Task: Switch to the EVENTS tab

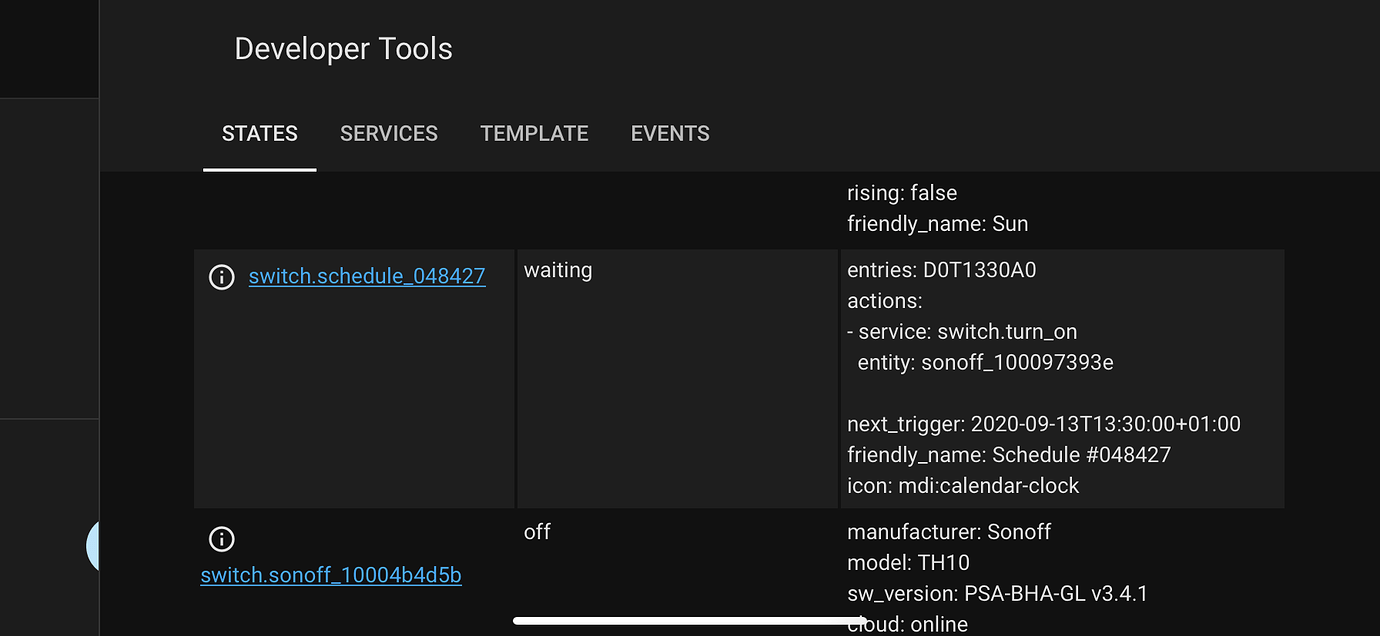Action: [670, 133]
